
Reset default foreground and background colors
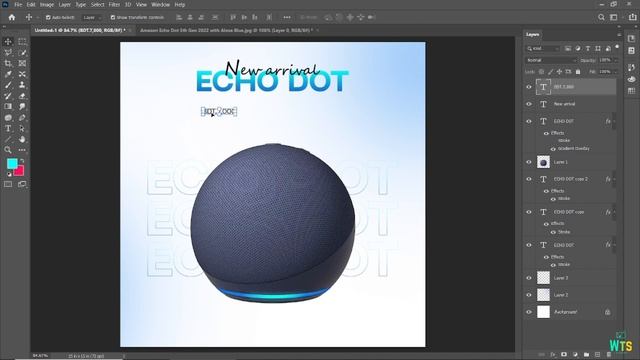coord(9,174)
